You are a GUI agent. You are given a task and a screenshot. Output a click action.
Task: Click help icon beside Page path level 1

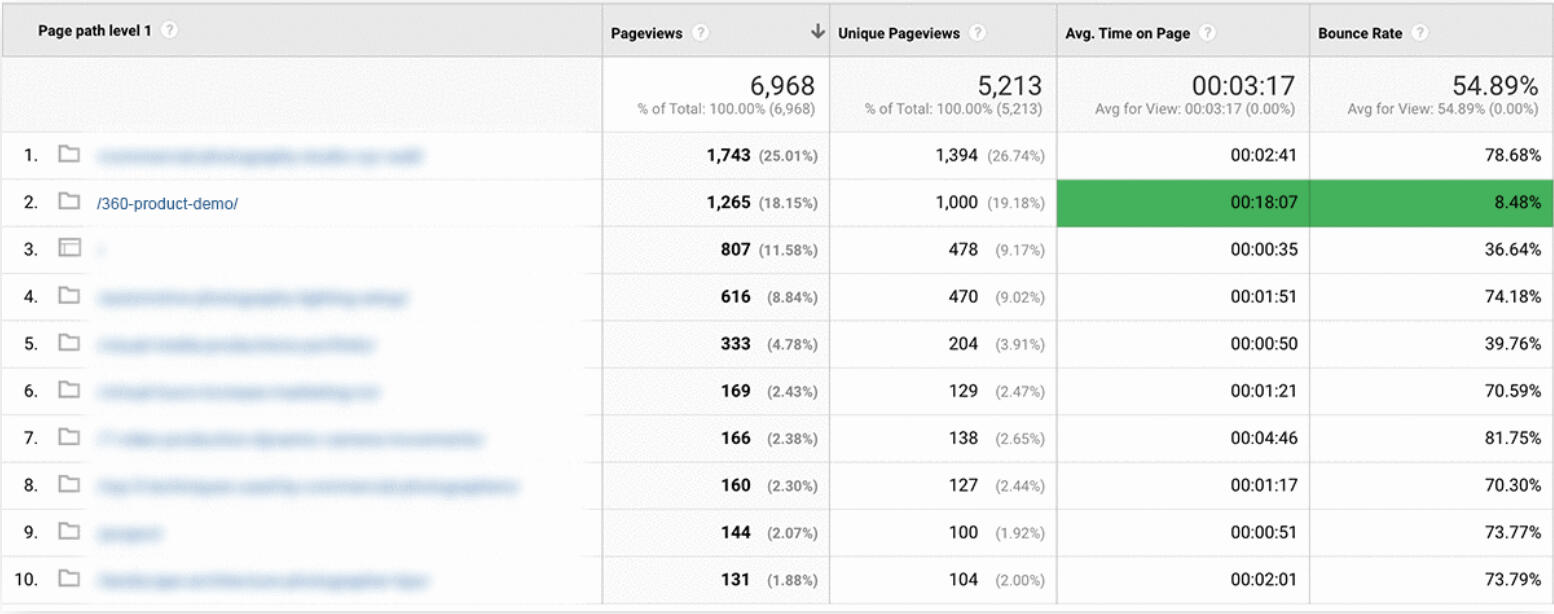tap(170, 31)
